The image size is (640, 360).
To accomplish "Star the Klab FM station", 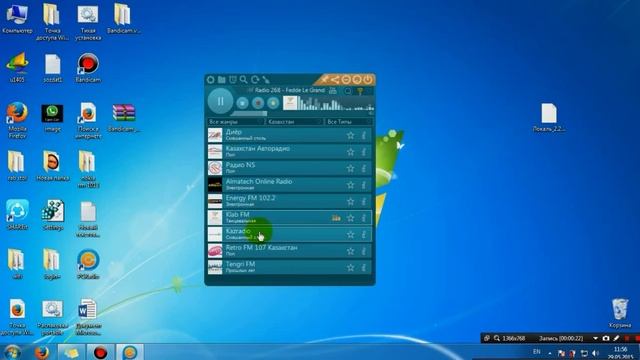I will tap(351, 218).
